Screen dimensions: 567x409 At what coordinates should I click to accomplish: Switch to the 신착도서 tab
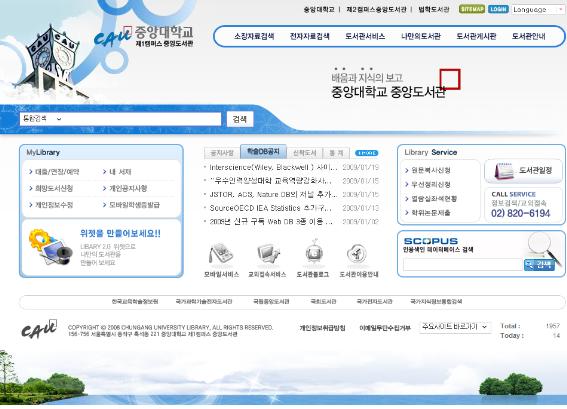[304, 153]
